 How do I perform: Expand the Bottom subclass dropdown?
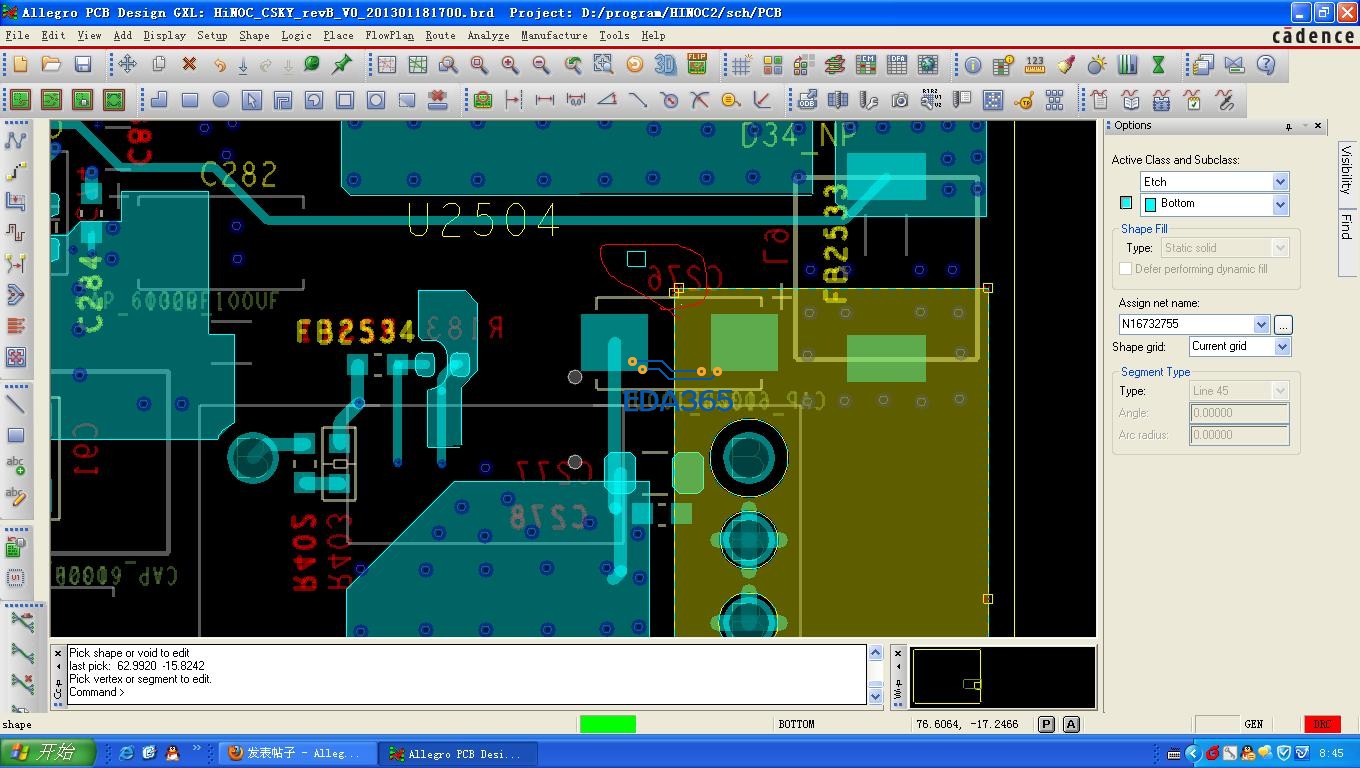pyautogui.click(x=1280, y=204)
